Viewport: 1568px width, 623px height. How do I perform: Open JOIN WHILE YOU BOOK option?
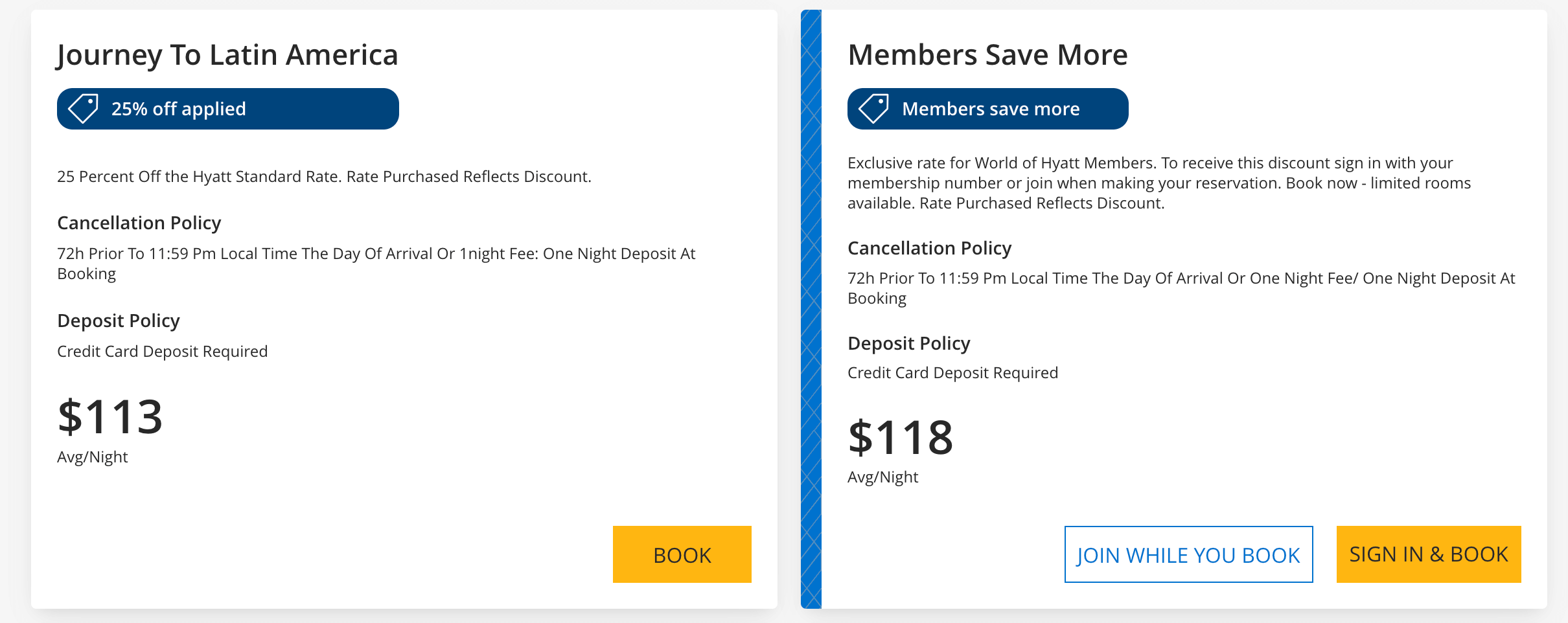click(x=1188, y=554)
